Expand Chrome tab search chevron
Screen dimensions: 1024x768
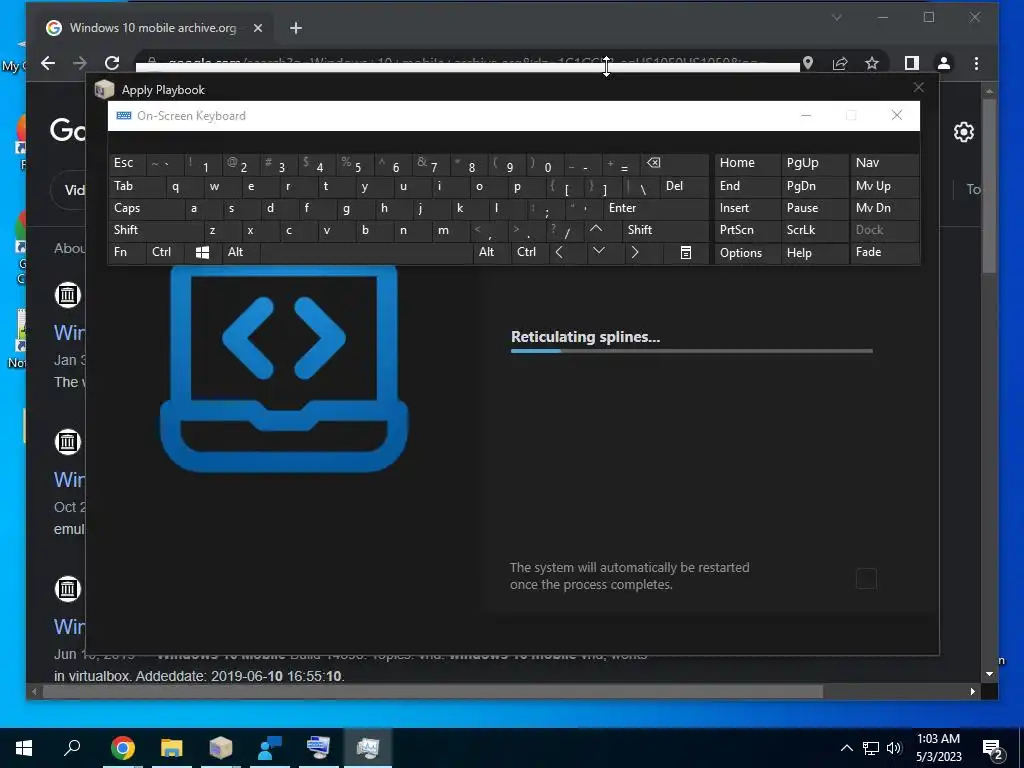[837, 18]
